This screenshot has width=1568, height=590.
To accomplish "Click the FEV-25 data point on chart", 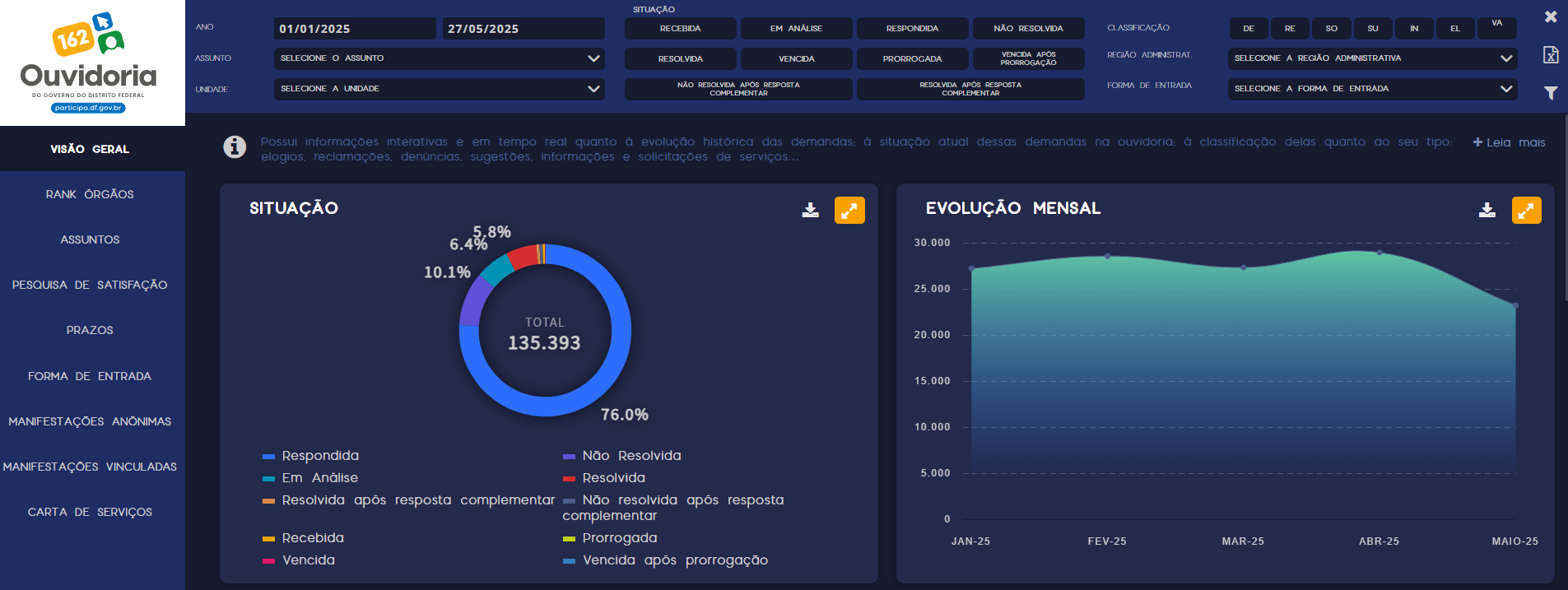I will click(x=1107, y=256).
